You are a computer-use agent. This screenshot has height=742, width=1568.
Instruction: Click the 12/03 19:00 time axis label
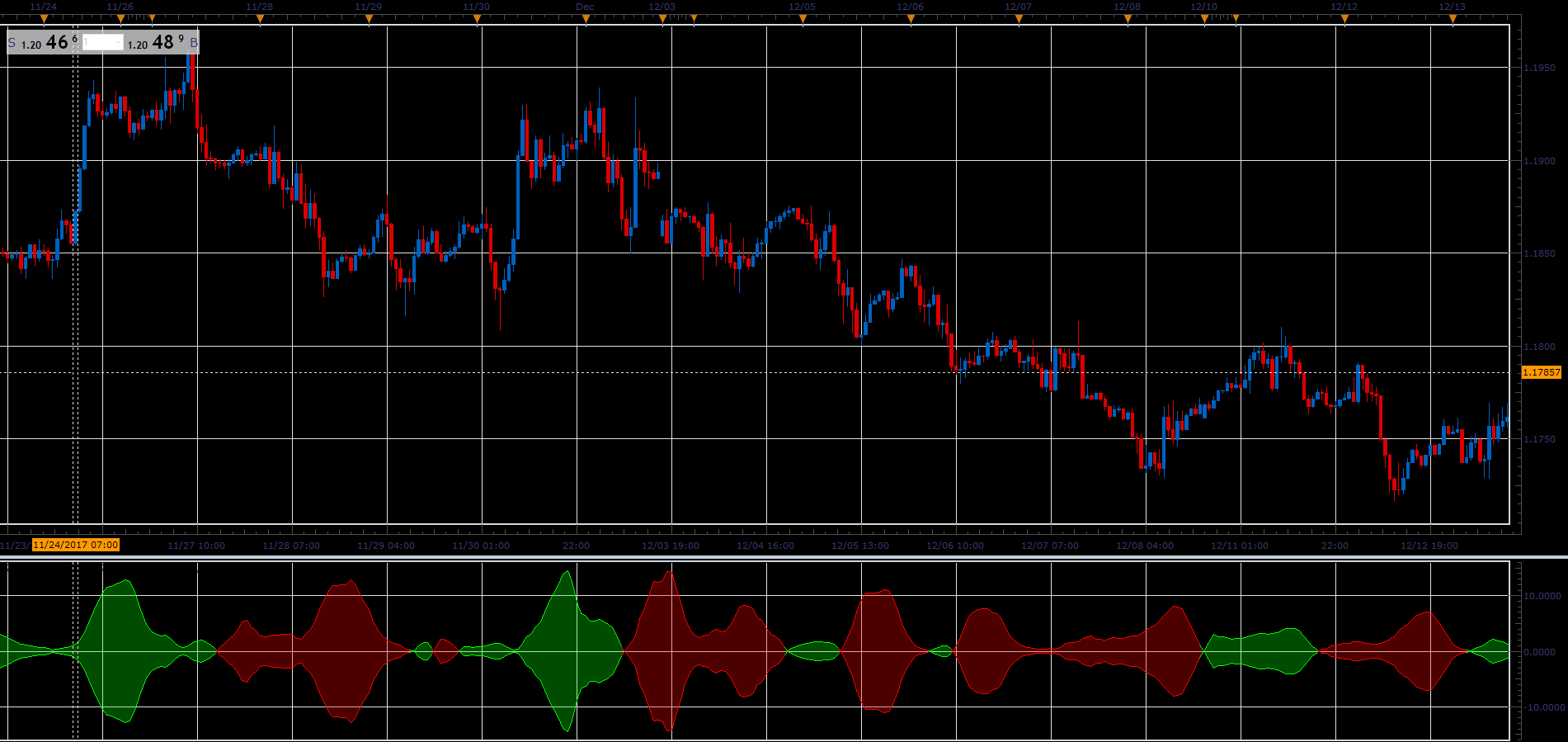pyautogui.click(x=671, y=546)
